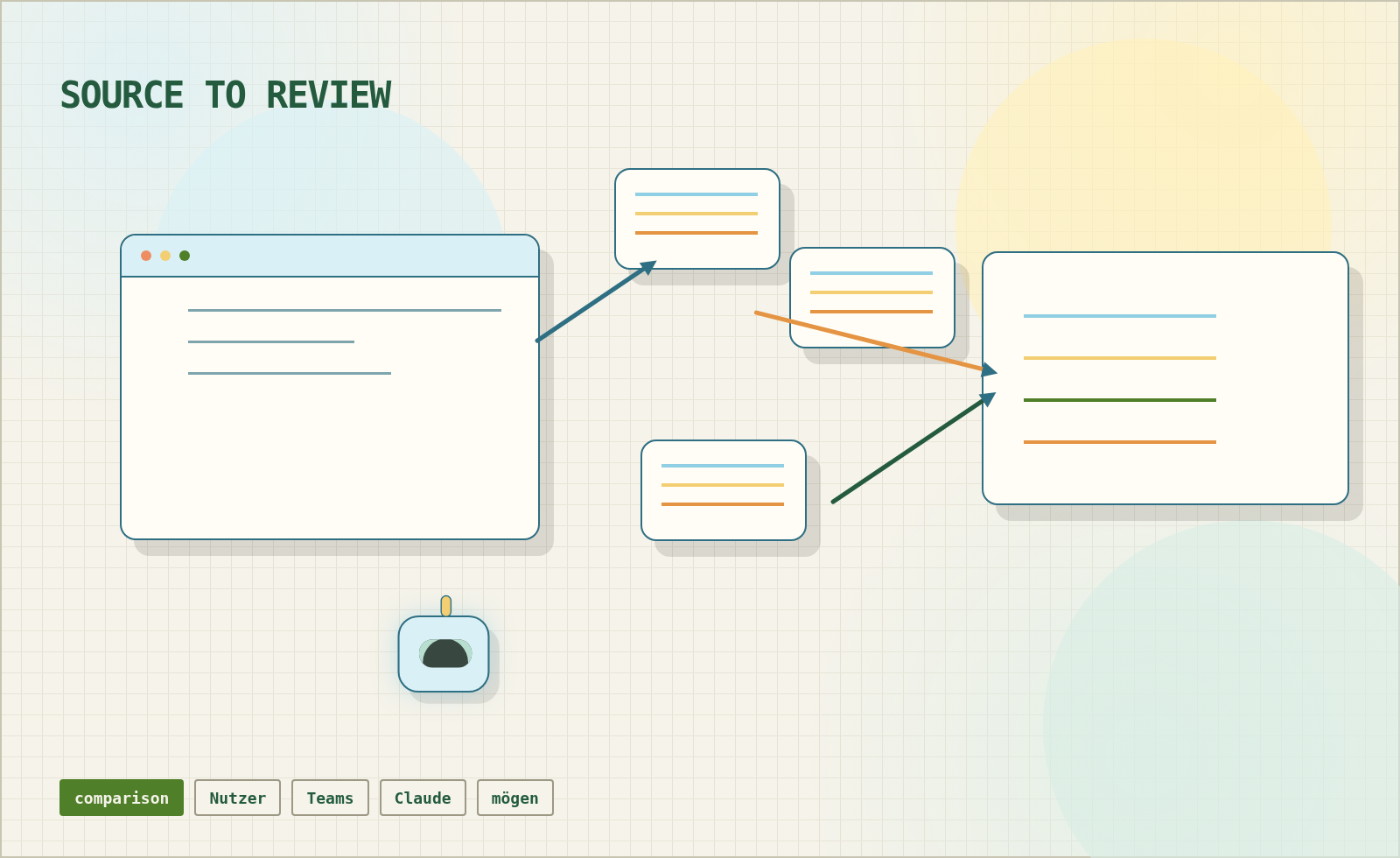This screenshot has height=858, width=1400.
Task: Select the green comparison tag
Action: point(122,798)
